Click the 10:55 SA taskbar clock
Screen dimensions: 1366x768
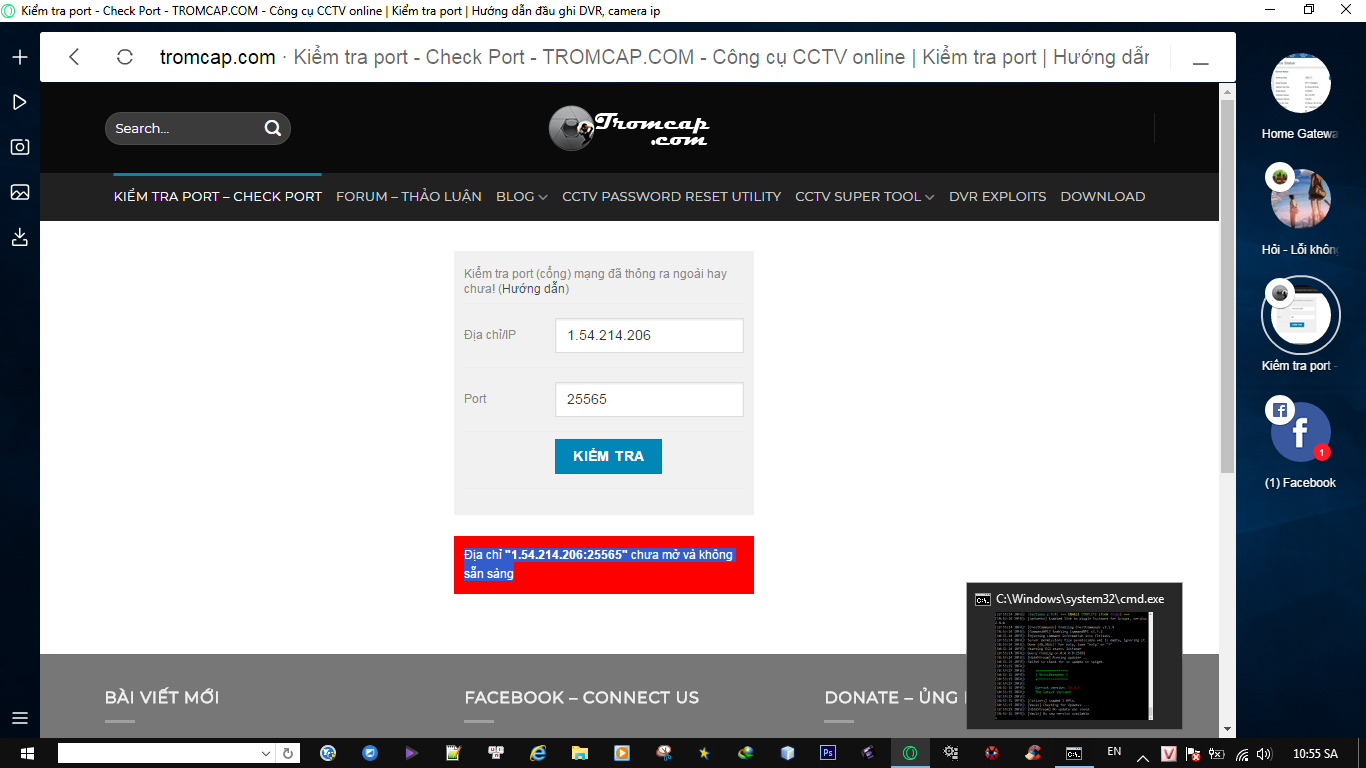[1315, 754]
